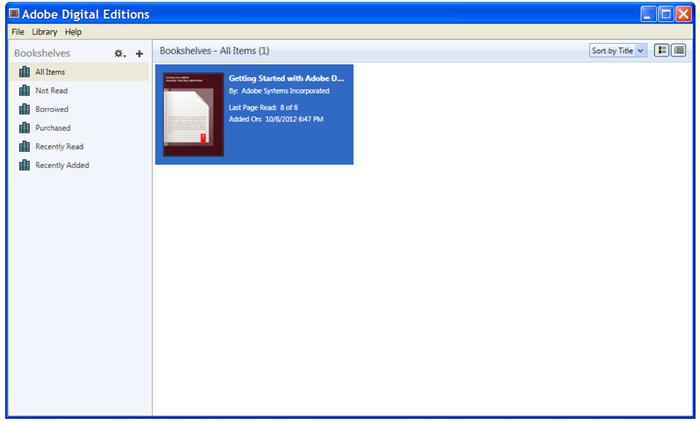Click the Getting Started book cover thumbnail
Screen dimensions: 700x422
pyautogui.click(x=193, y=115)
